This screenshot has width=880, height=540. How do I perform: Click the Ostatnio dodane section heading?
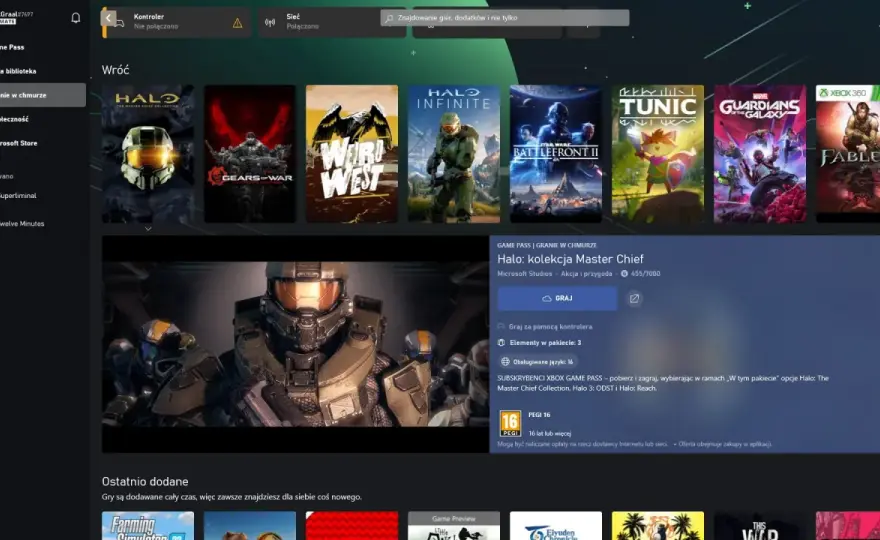point(145,482)
